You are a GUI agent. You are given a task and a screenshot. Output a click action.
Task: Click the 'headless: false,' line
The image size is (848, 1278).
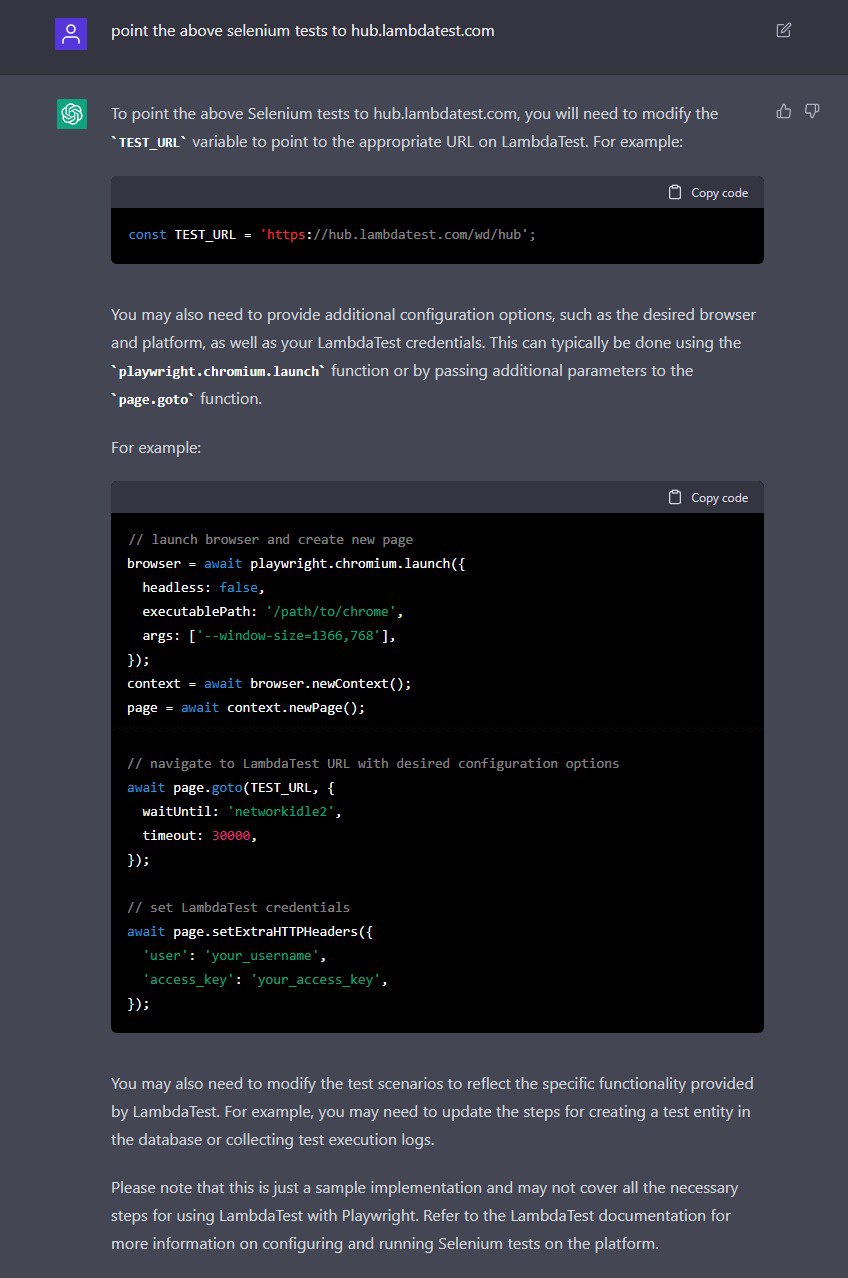(204, 588)
